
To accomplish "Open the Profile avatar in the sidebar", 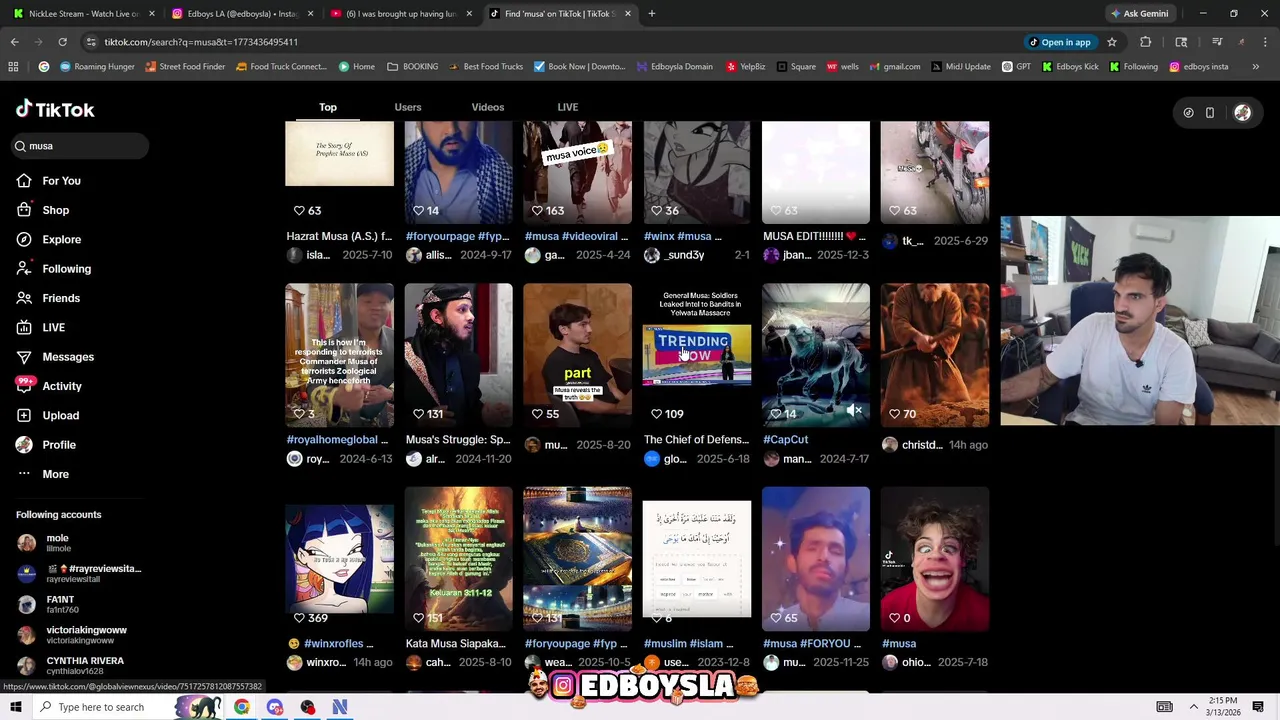I will click(x=24, y=445).
